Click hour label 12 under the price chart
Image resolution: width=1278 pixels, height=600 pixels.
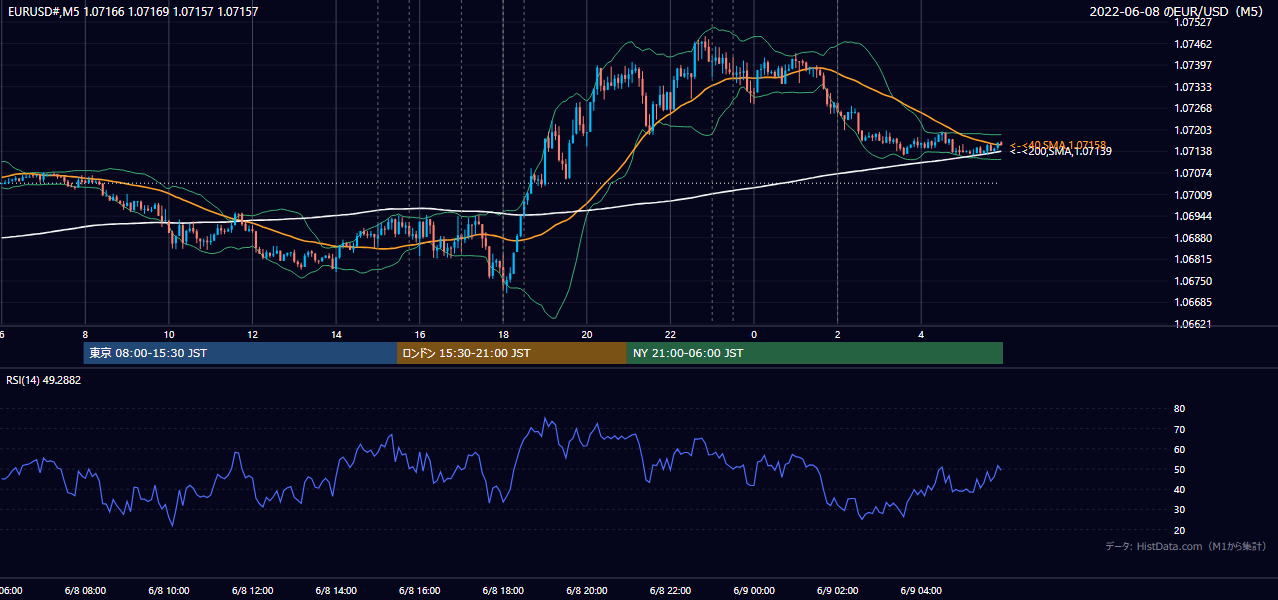pyautogui.click(x=253, y=335)
